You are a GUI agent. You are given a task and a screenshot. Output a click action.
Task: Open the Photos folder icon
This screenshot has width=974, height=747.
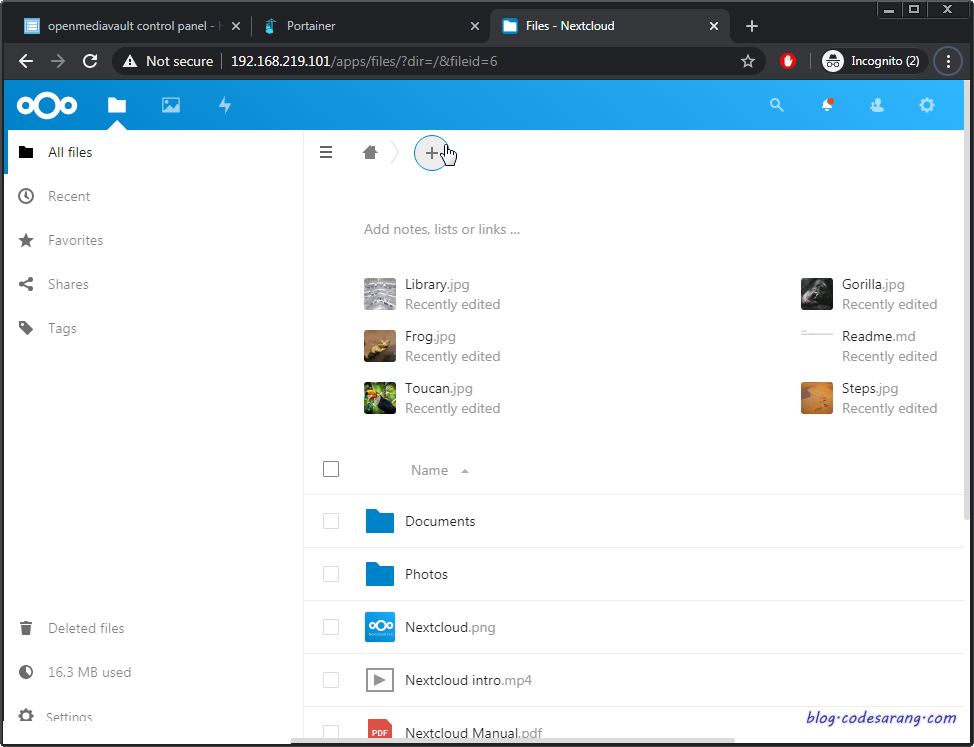click(380, 574)
